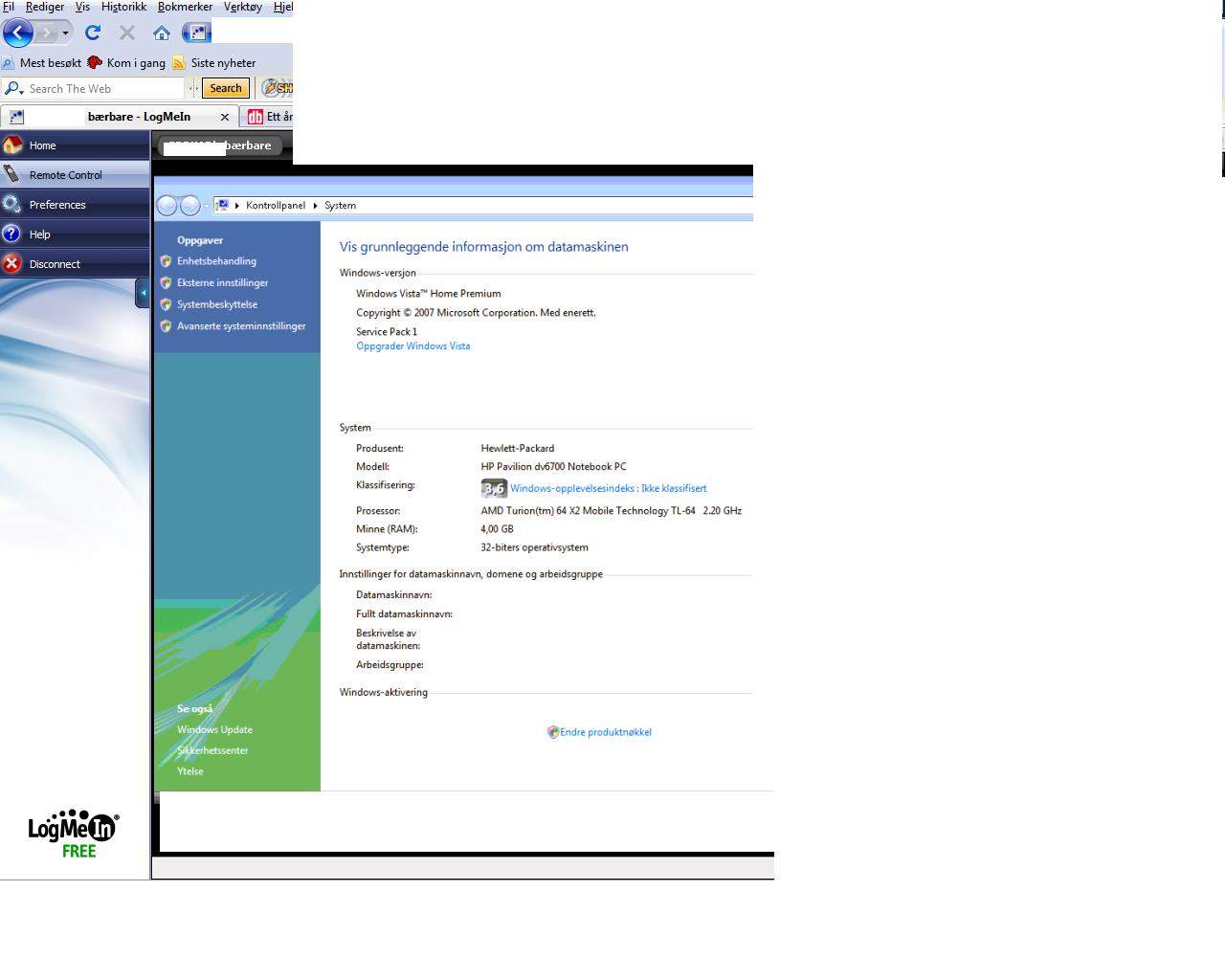
Task: Open Eksterne innstillinger task link
Action: pos(222,282)
